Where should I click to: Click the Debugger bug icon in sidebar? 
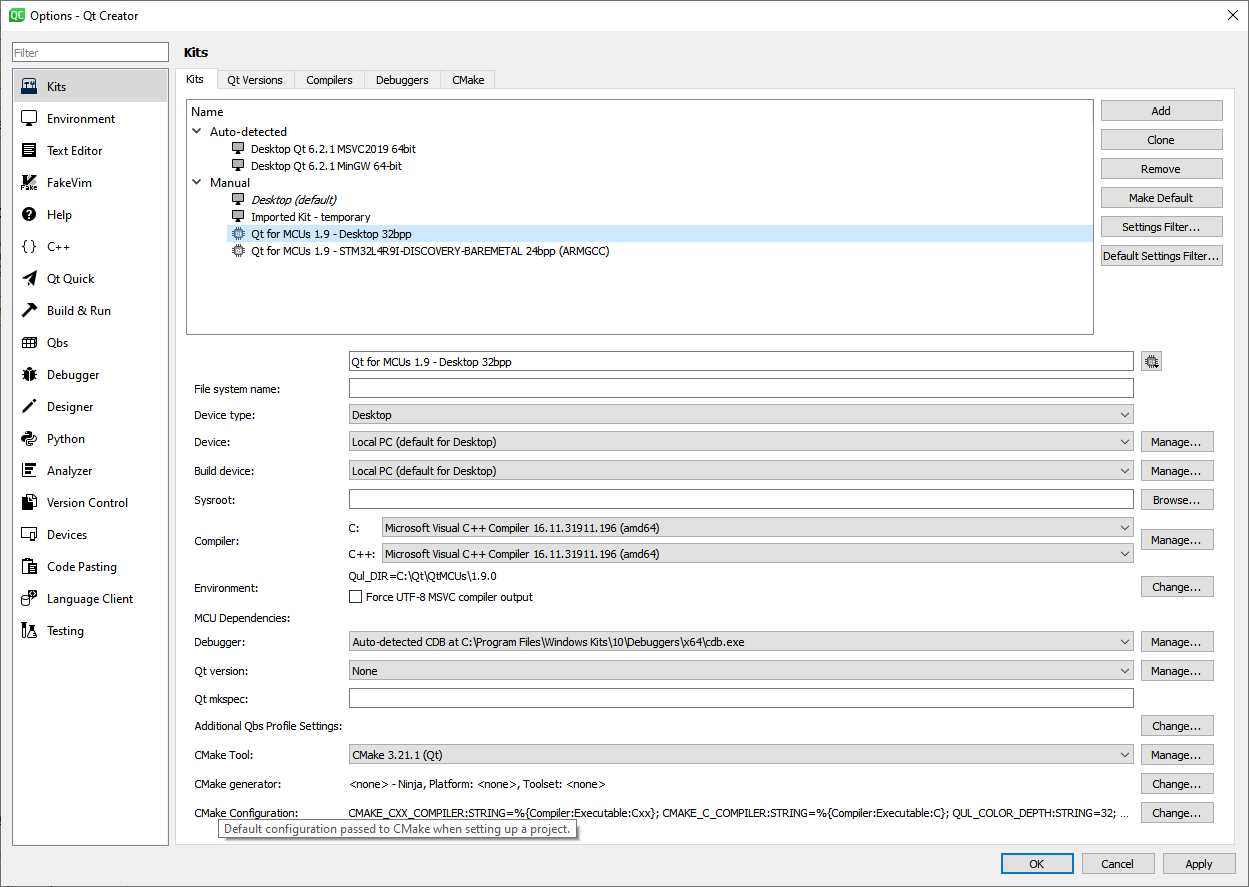pos(29,375)
